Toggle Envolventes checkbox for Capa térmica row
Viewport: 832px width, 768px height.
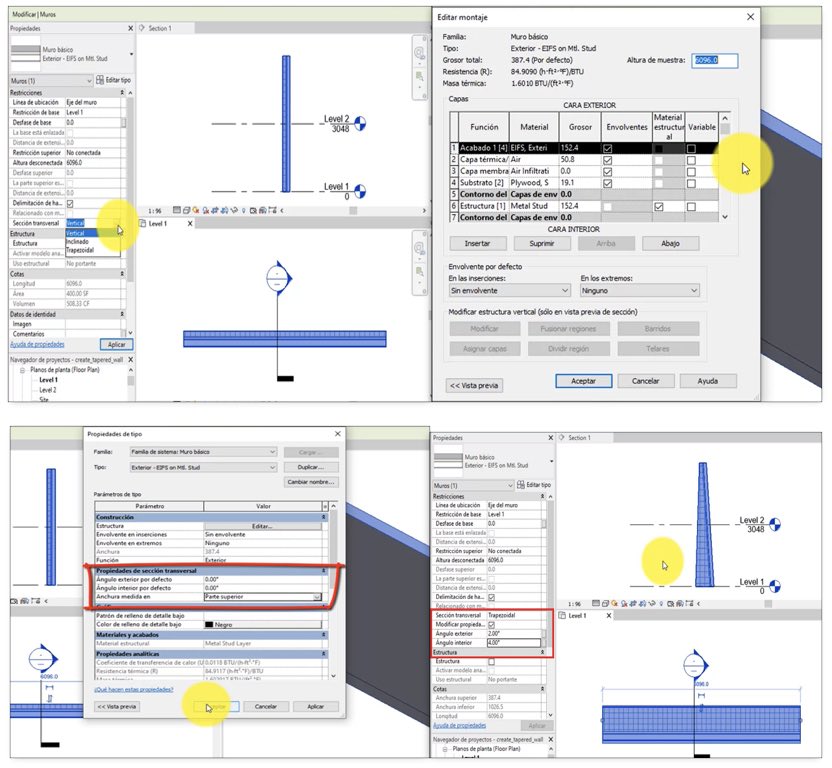[x=608, y=160]
